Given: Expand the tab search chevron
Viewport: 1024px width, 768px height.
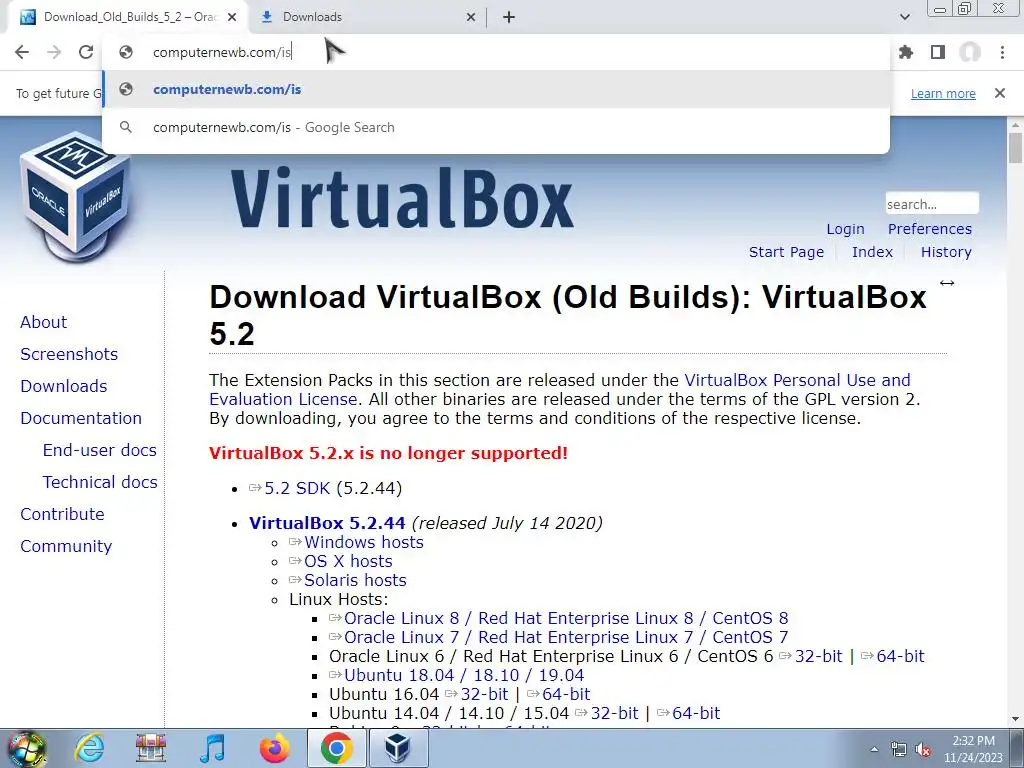Looking at the screenshot, I should tap(904, 17).
